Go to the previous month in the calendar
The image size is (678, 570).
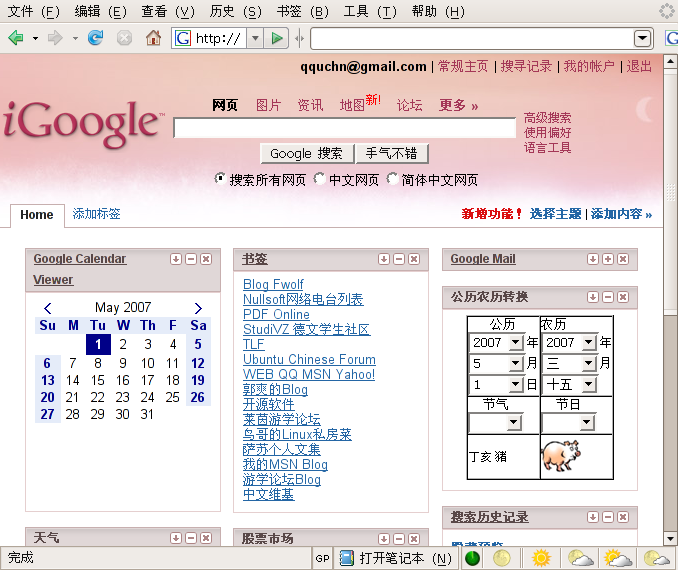[x=48, y=308]
